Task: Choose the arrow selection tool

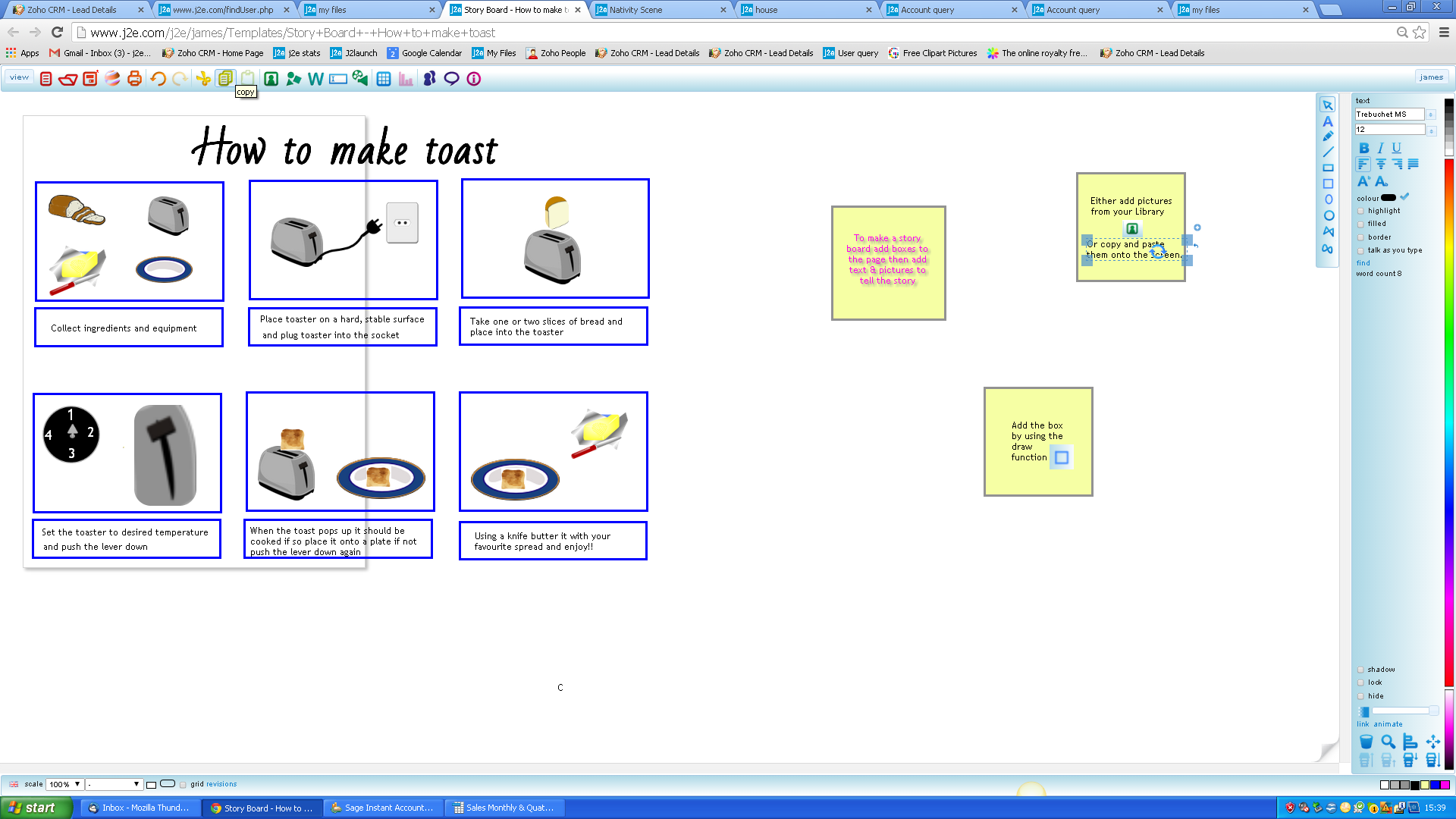Action: pyautogui.click(x=1328, y=106)
